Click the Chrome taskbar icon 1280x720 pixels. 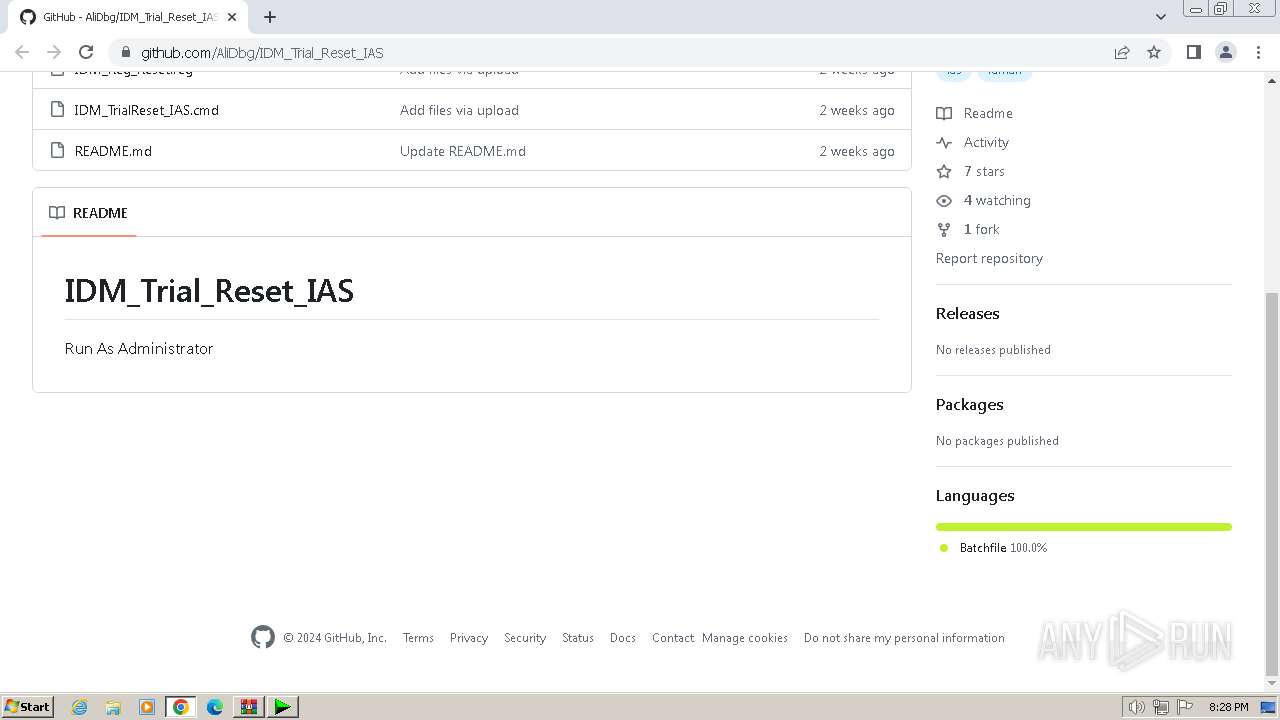181,707
